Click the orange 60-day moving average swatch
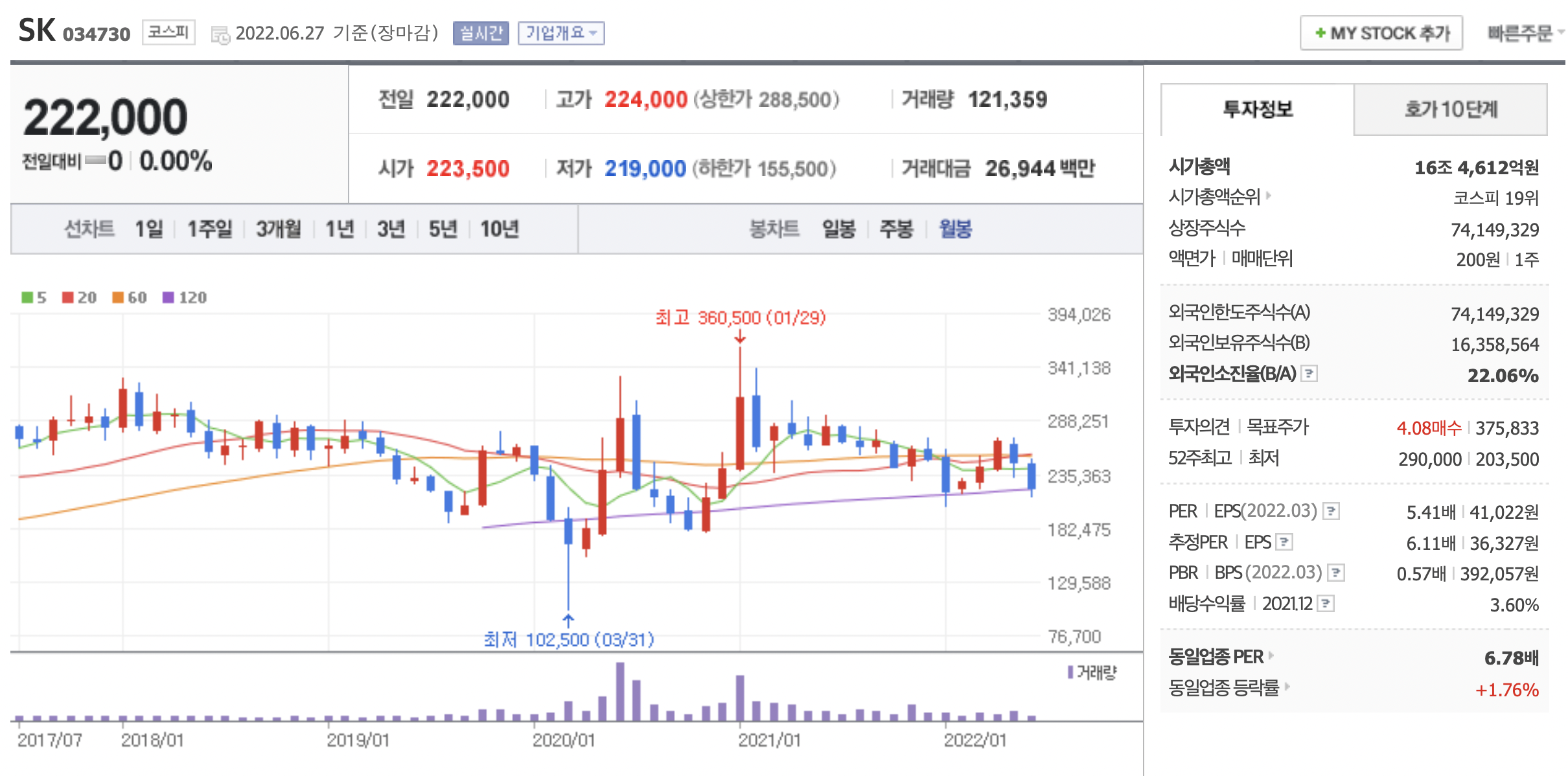 click(118, 297)
